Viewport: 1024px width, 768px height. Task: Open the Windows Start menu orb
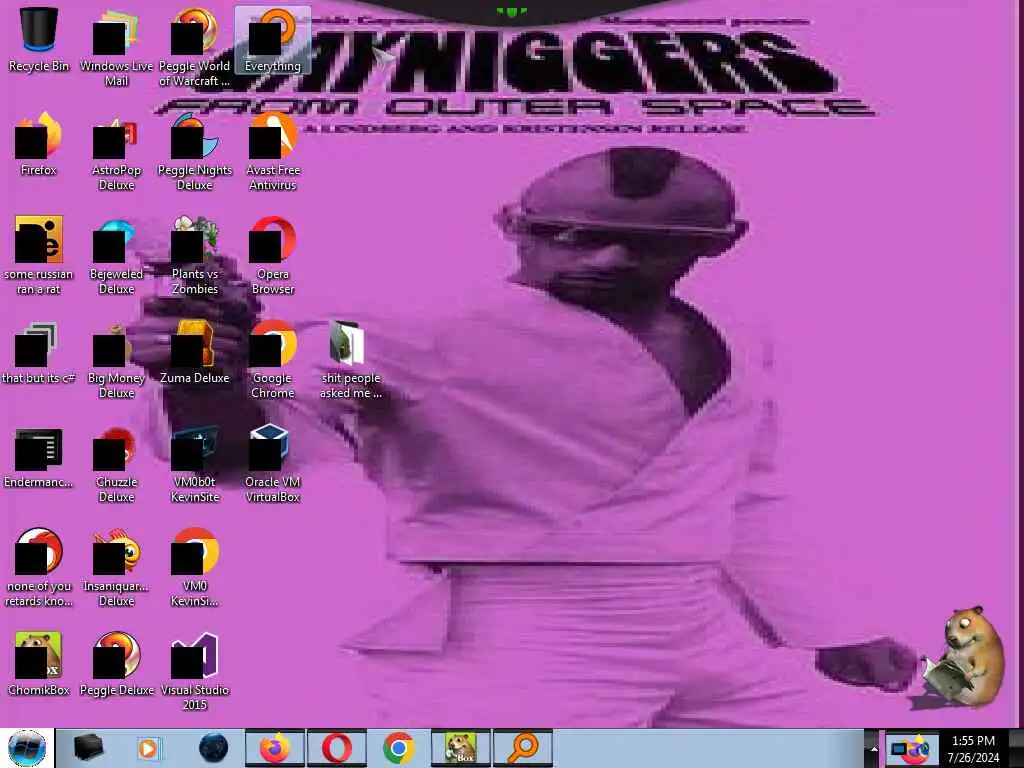tap(27, 748)
